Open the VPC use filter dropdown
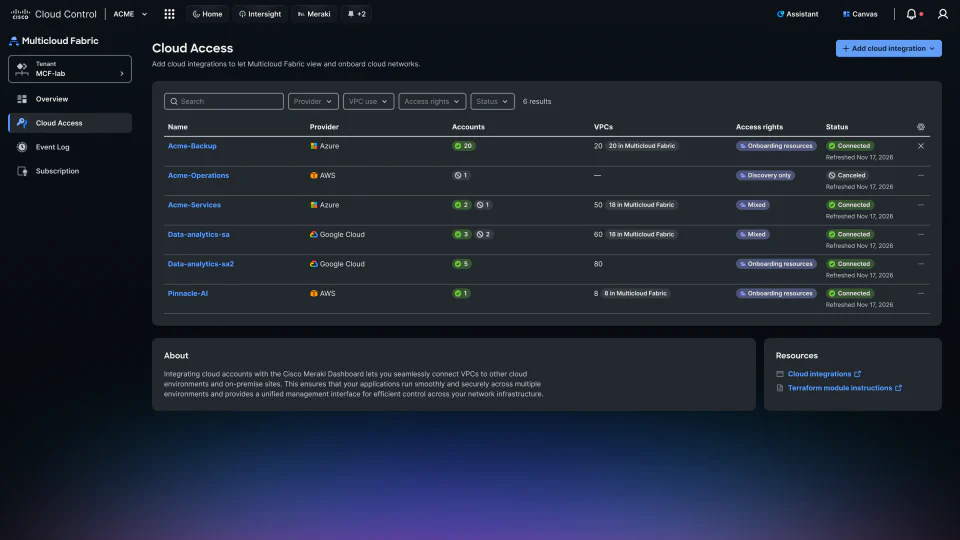Screen dimensions: 960x540 click(368, 102)
